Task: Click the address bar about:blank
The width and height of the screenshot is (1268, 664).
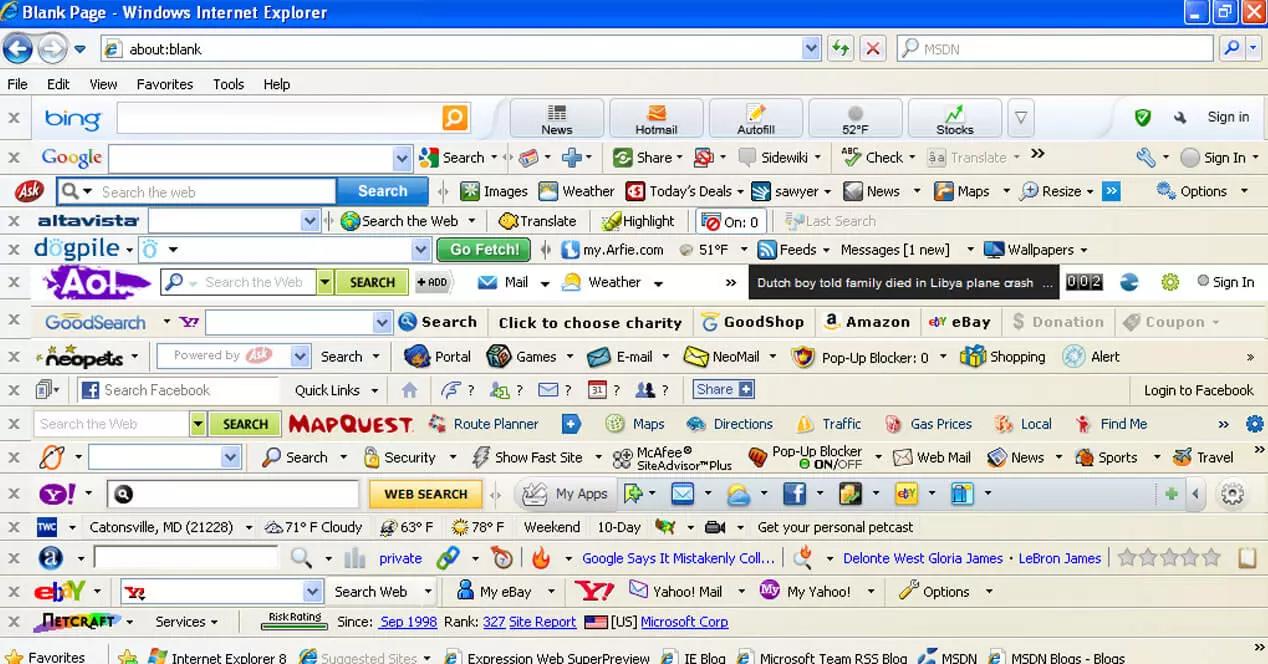Action: click(460, 48)
